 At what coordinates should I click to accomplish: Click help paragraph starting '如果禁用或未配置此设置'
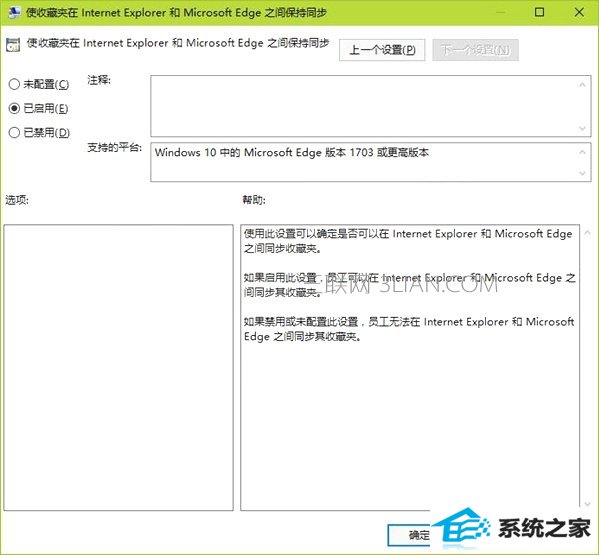[x=409, y=329]
